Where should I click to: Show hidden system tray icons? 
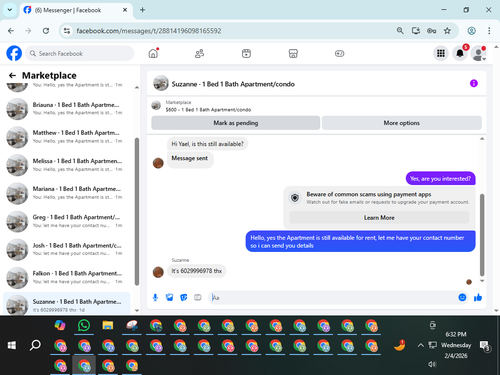[421, 345]
